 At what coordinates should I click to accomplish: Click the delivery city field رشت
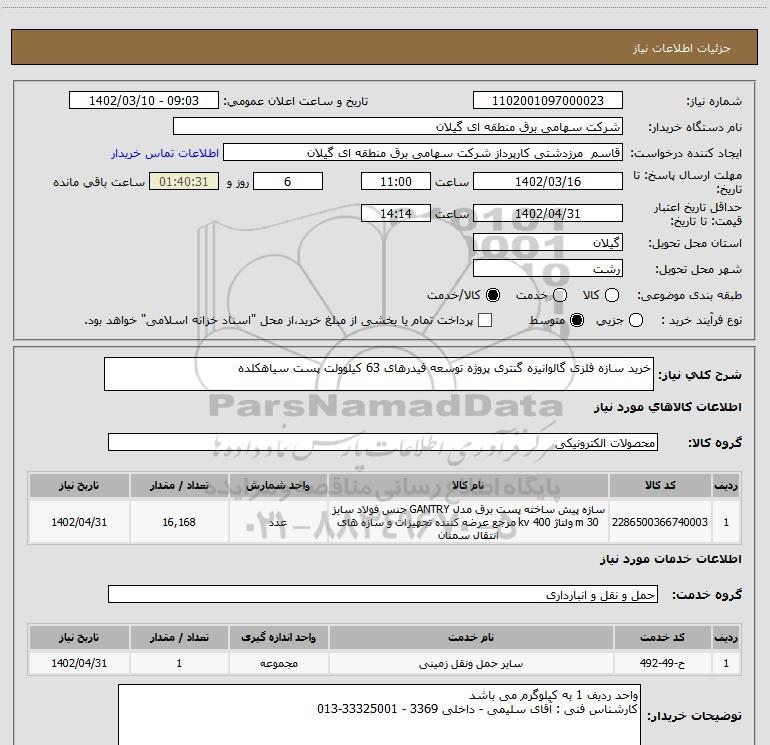pyautogui.click(x=548, y=268)
